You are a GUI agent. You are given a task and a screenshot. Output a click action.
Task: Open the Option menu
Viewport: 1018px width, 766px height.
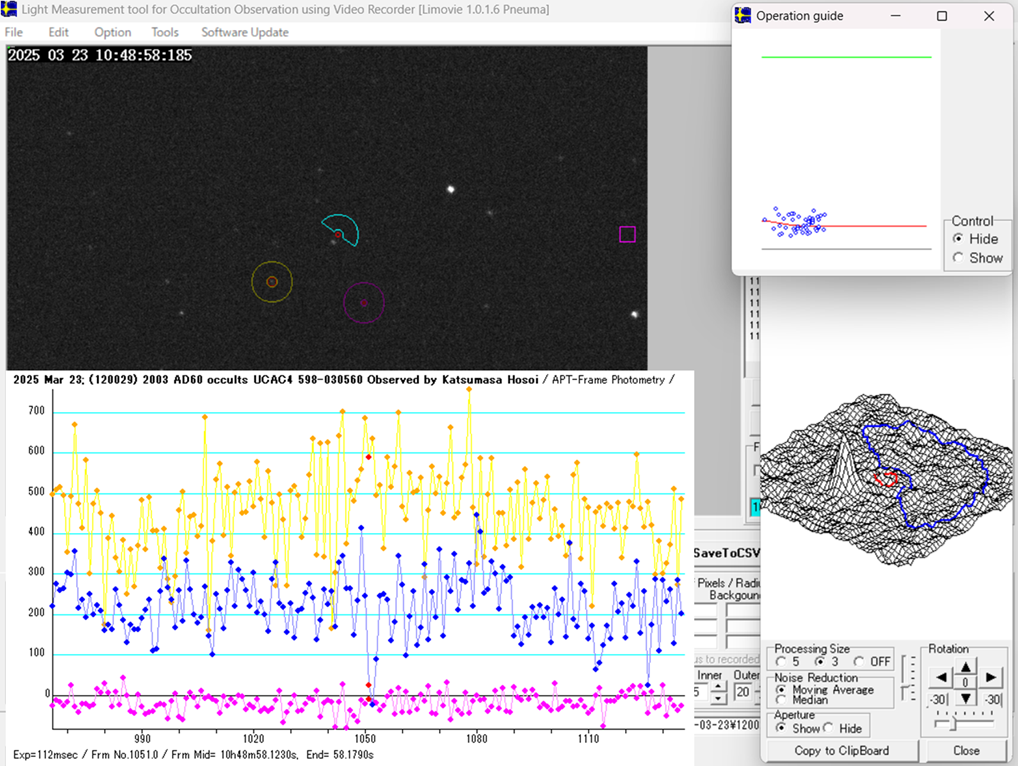113,32
